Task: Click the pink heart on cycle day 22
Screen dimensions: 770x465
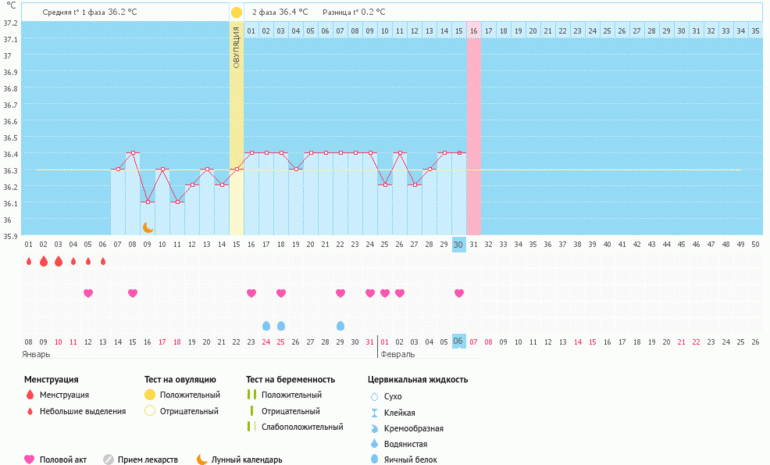Action: pyautogui.click(x=340, y=293)
